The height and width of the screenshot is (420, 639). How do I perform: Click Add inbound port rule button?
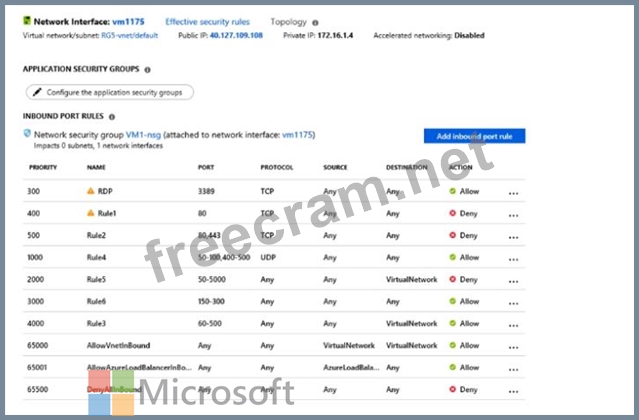coord(474,136)
